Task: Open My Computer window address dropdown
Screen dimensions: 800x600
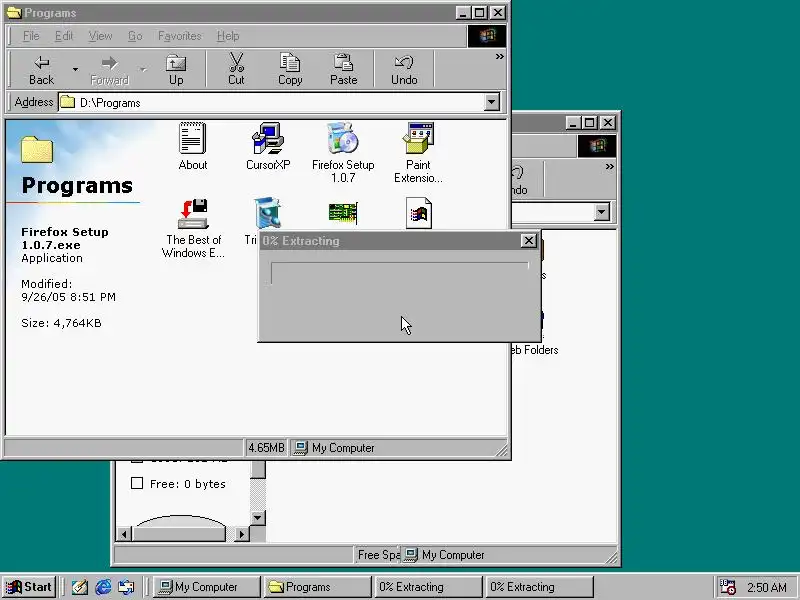Action: (x=602, y=212)
